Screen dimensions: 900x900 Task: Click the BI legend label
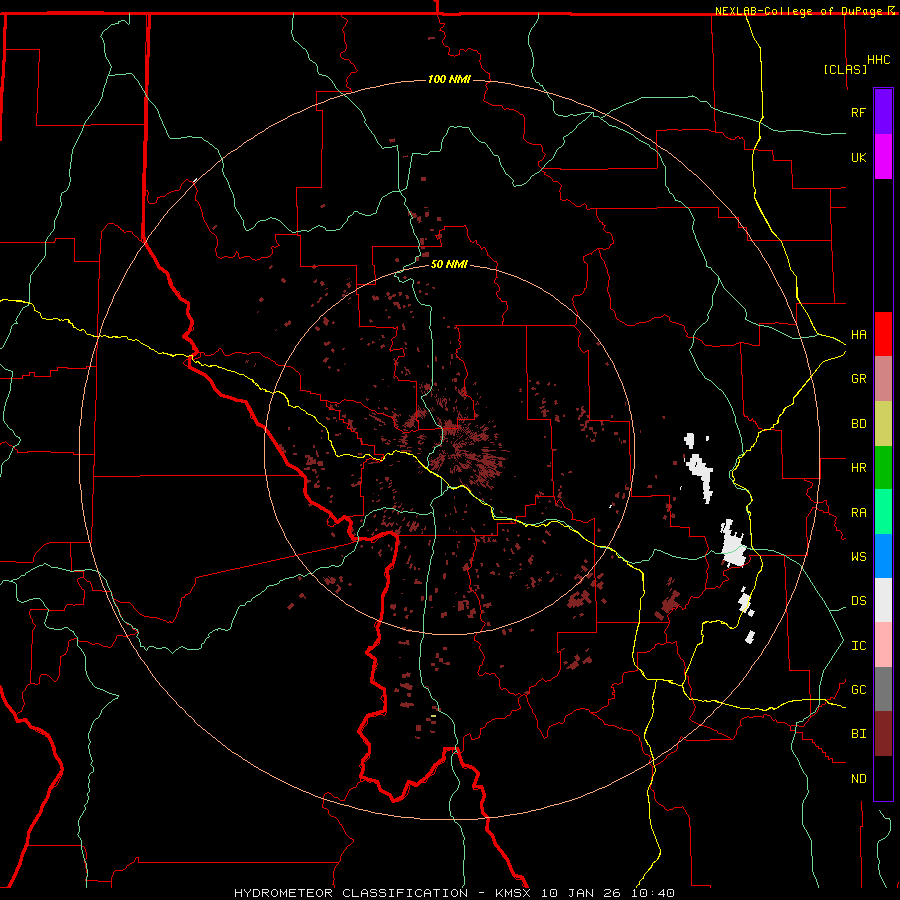pos(858,734)
